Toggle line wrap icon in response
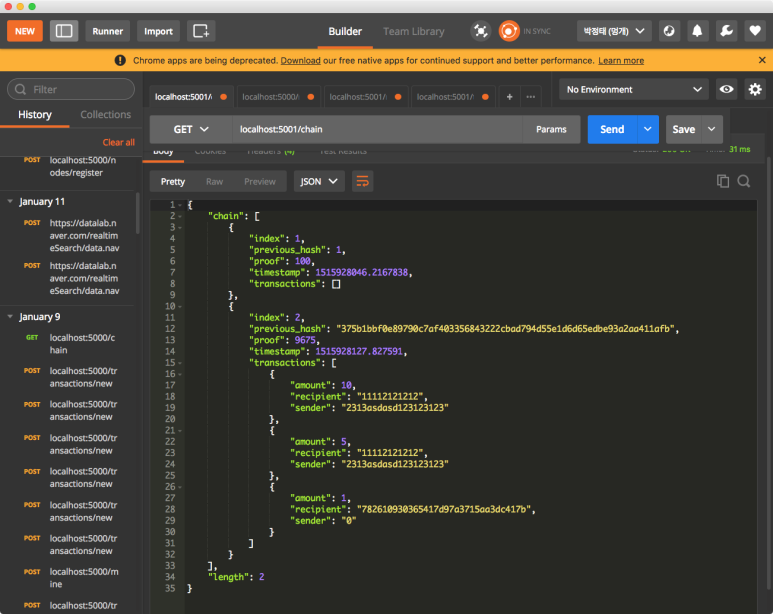 (x=362, y=181)
